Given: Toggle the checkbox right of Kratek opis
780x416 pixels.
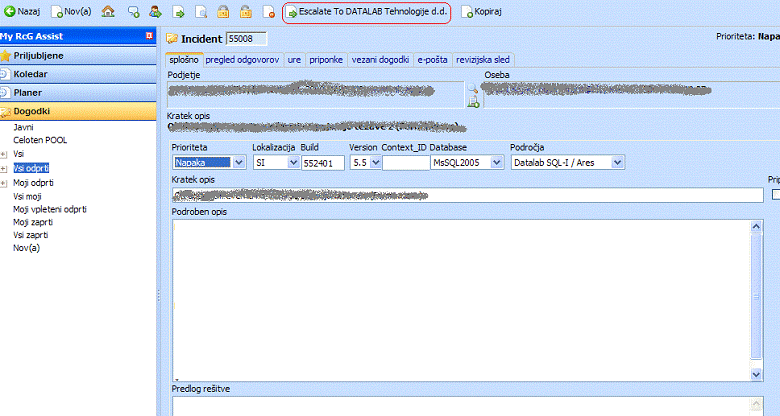Looking at the screenshot, I should click(x=776, y=195).
